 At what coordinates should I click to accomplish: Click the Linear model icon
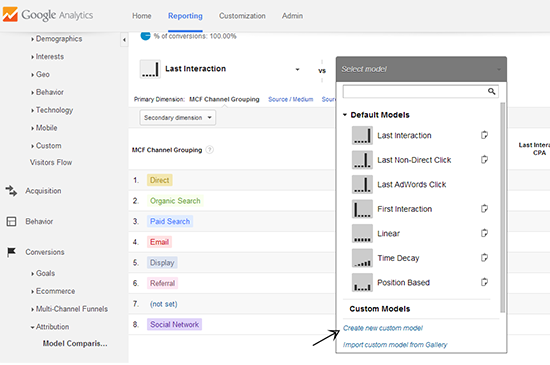click(362, 234)
